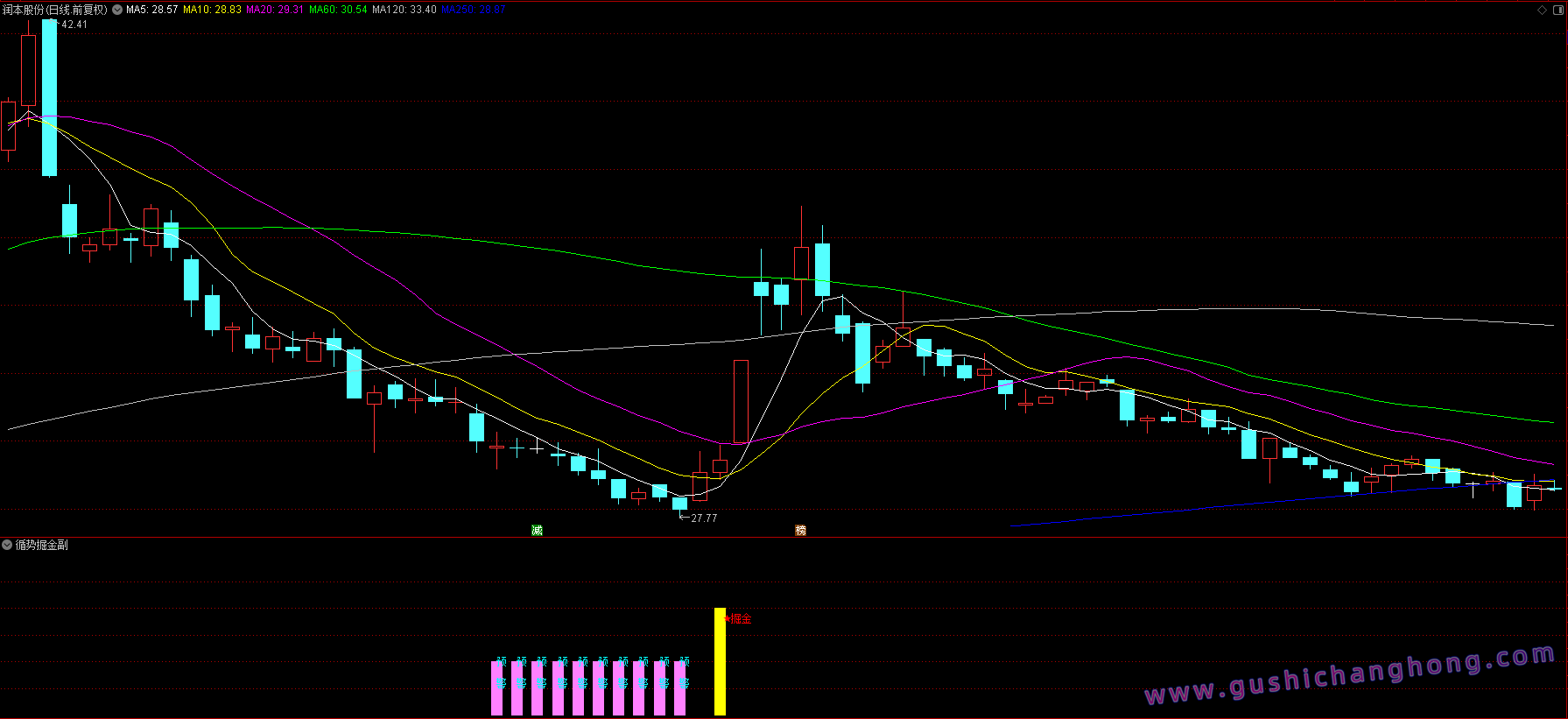This screenshot has height=719, width=1568.
Task: Click the MA10 yellow indicator label
Action: pyautogui.click(x=212, y=10)
